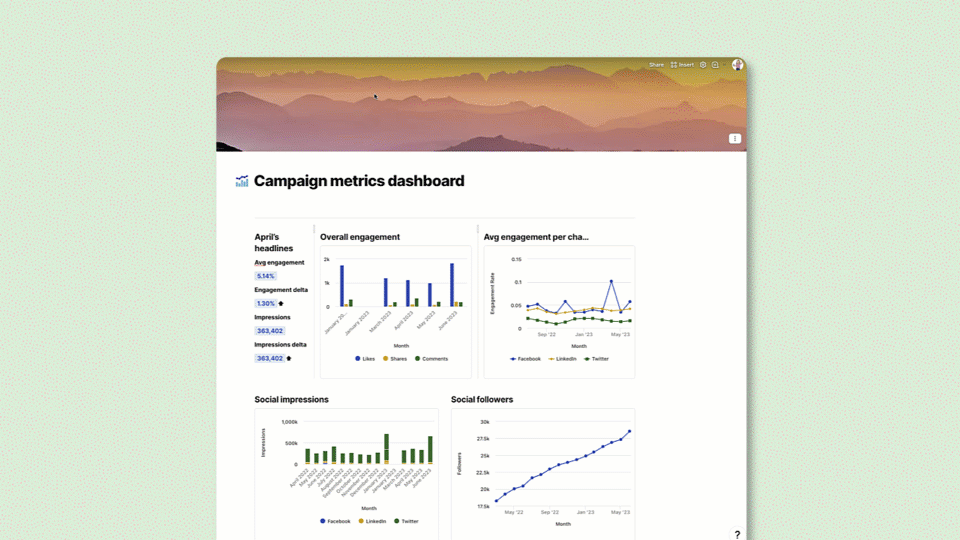Toggle LinkedIn in Avg engagement legend
Image resolution: width=960 pixels, height=540 pixels.
coord(563,359)
